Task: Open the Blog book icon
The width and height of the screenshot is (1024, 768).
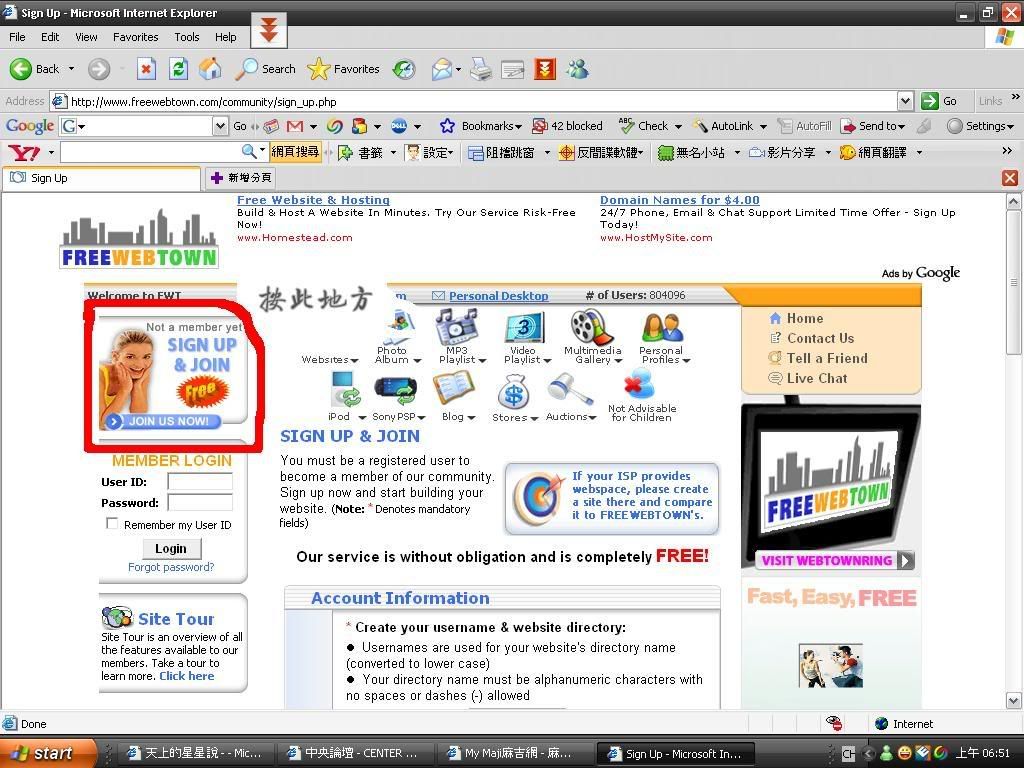Action: (x=453, y=388)
